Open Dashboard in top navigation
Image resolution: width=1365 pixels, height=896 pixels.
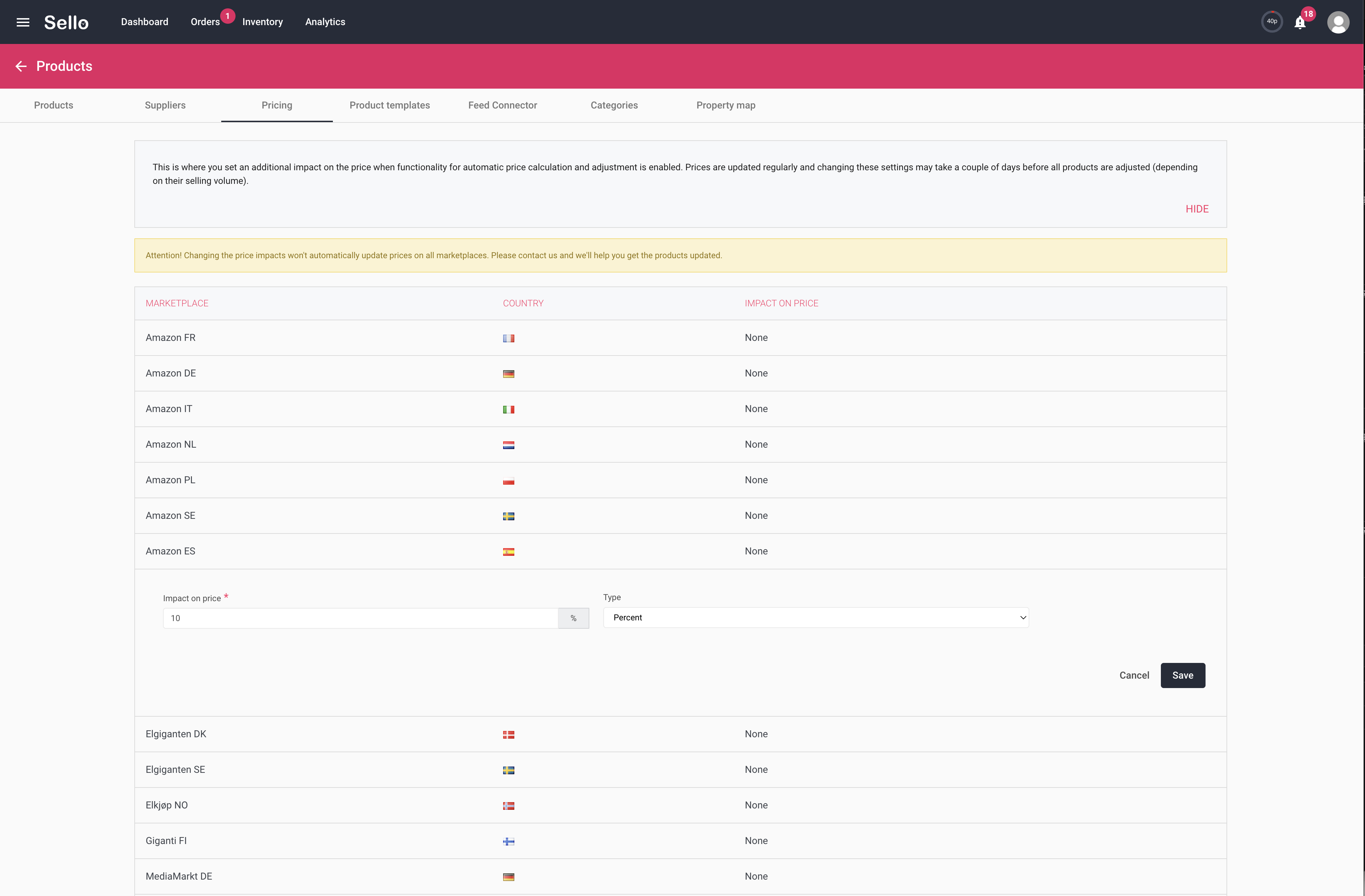pyautogui.click(x=144, y=22)
